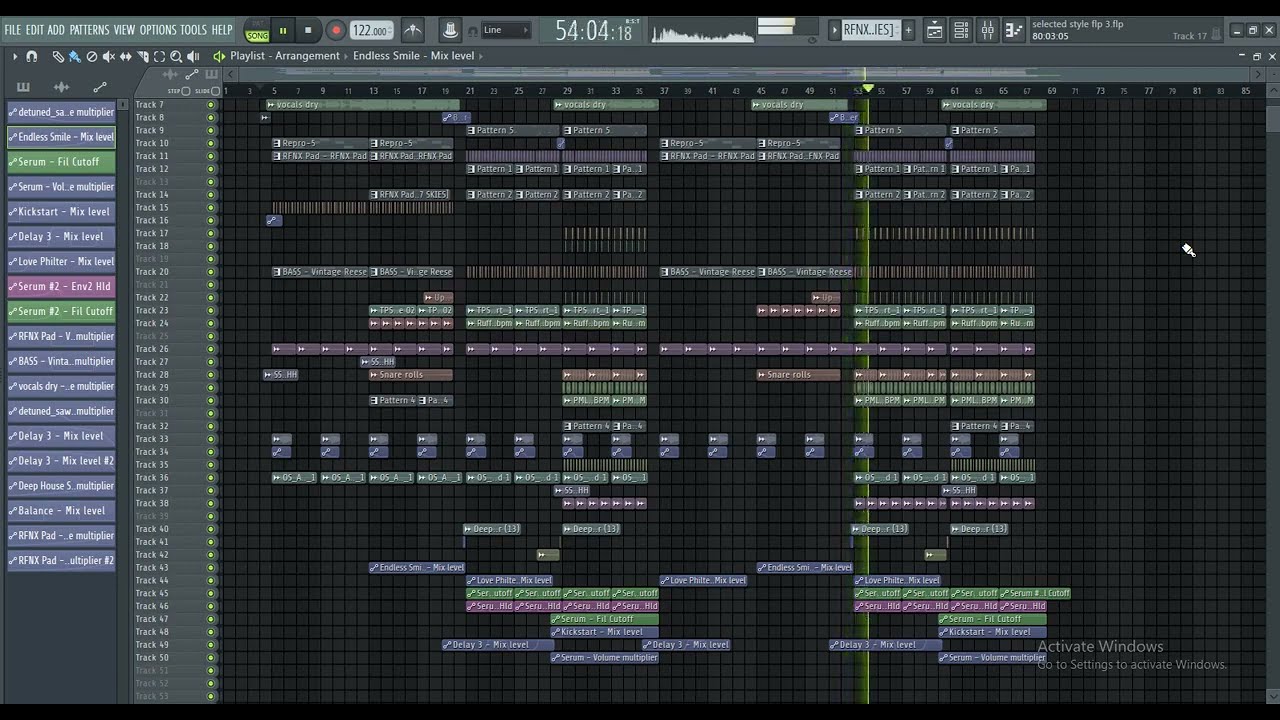Mute Track 20 with its green dot
1280x720 pixels.
point(210,272)
